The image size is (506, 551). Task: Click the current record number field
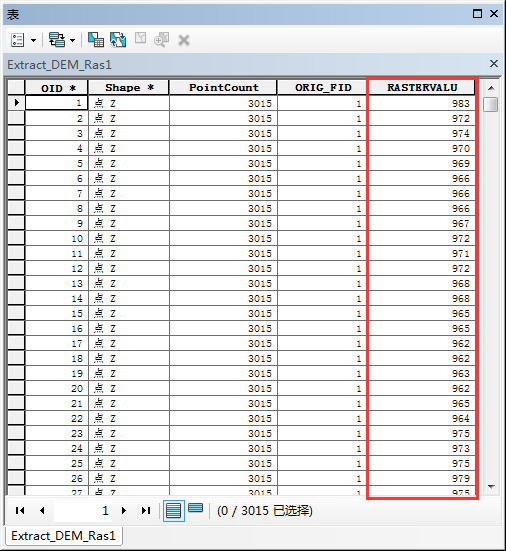[83, 511]
